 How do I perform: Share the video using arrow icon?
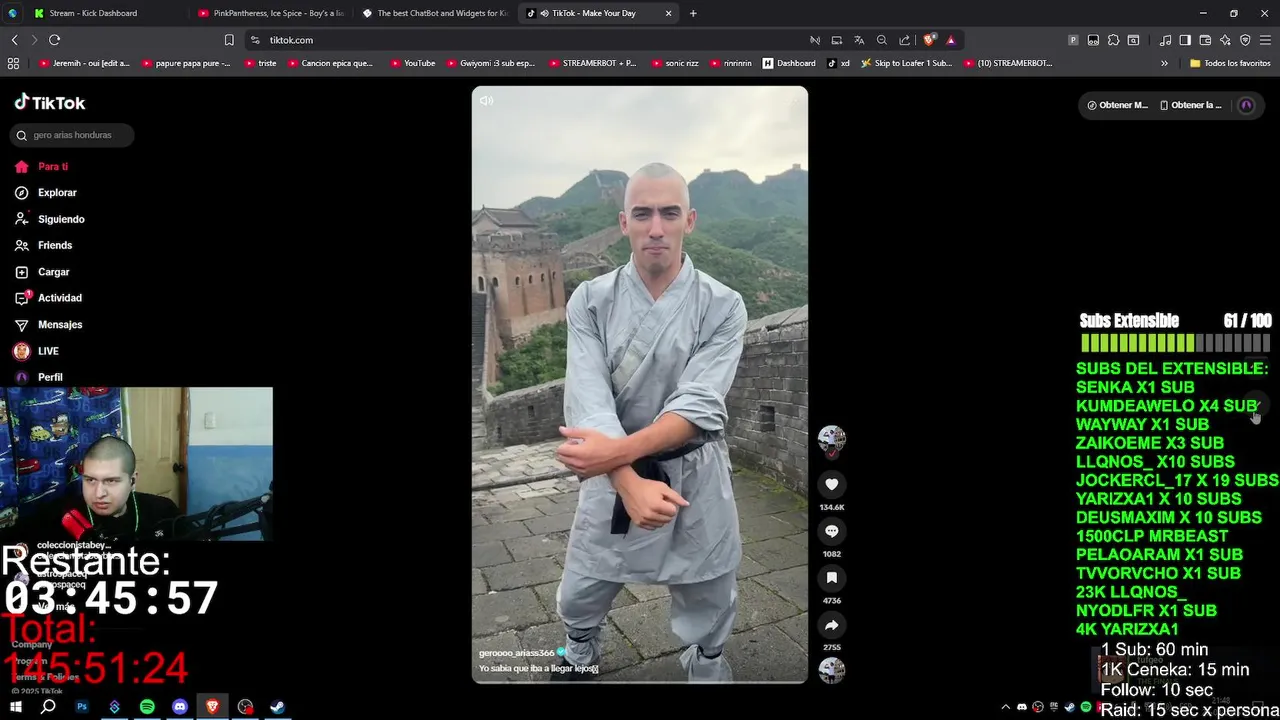[x=831, y=625]
